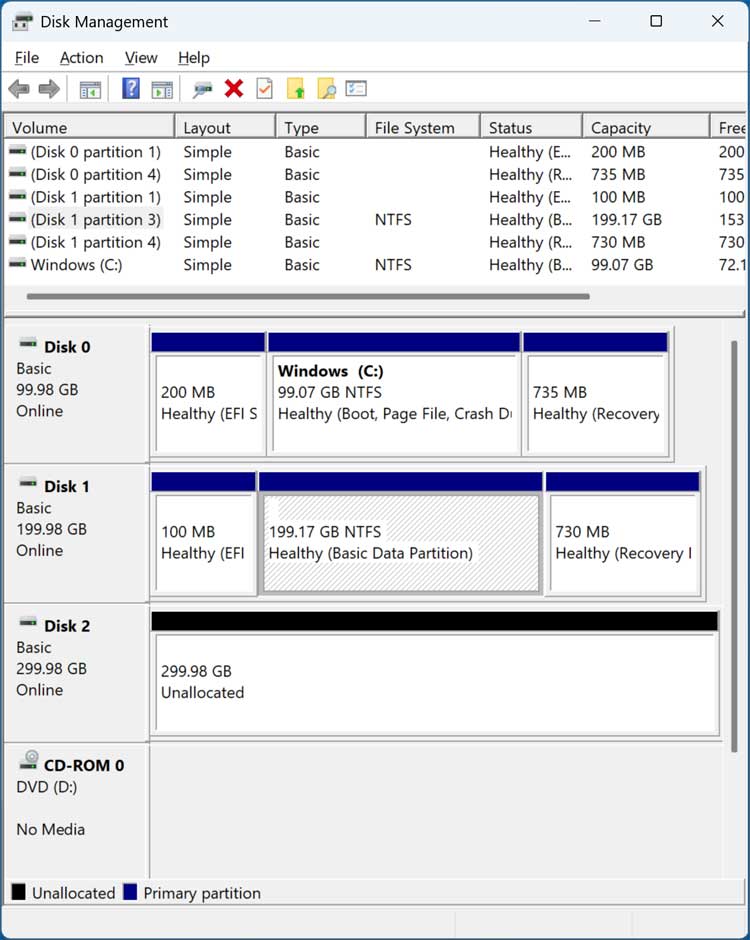Select the (Disk 1 partition 3) volume row

pyautogui.click(x=375, y=220)
